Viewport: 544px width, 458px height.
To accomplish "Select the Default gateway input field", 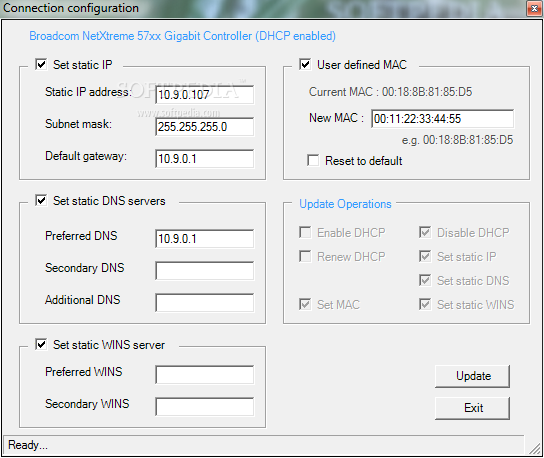I will pos(205,159).
